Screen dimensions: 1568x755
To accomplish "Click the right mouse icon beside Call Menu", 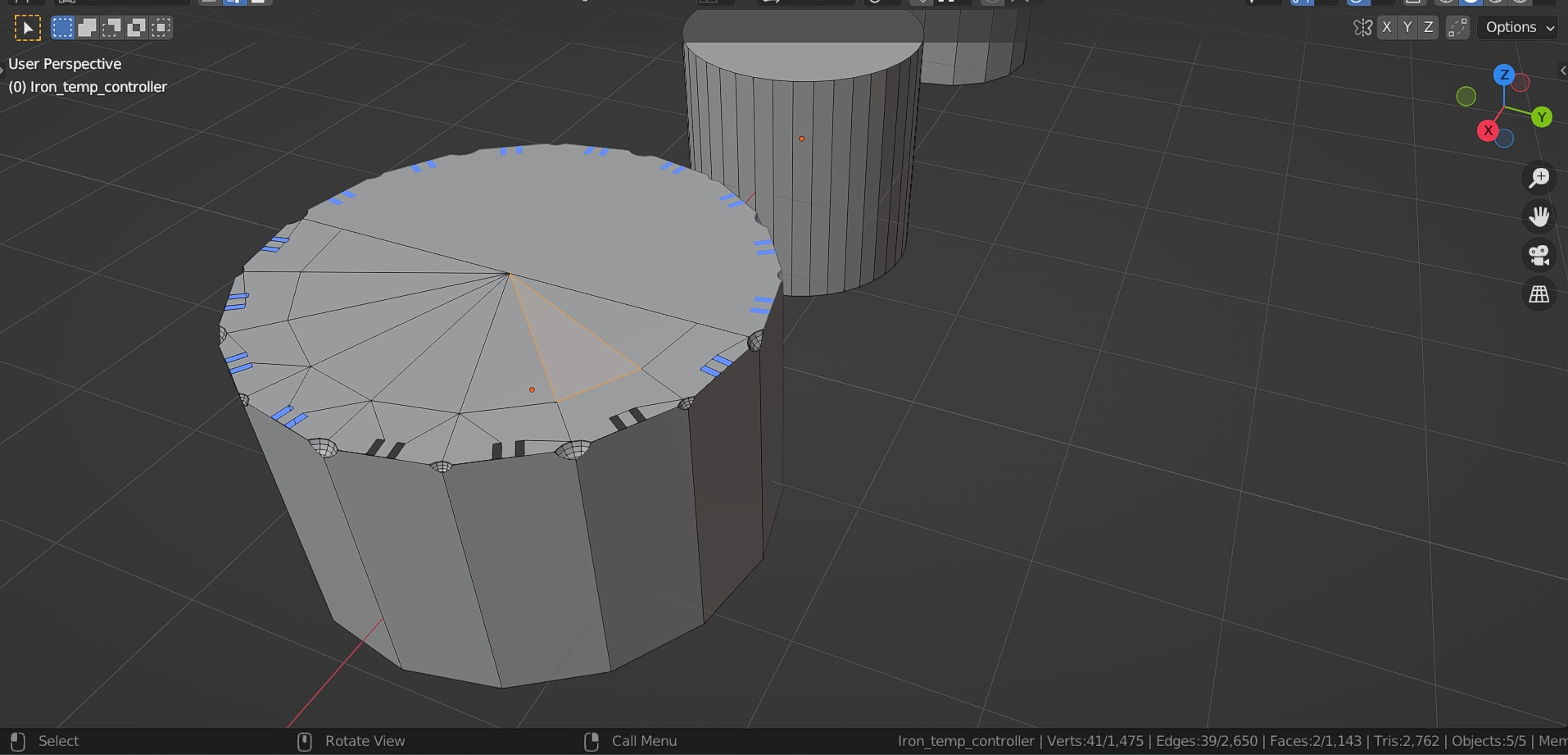I will coord(591,741).
